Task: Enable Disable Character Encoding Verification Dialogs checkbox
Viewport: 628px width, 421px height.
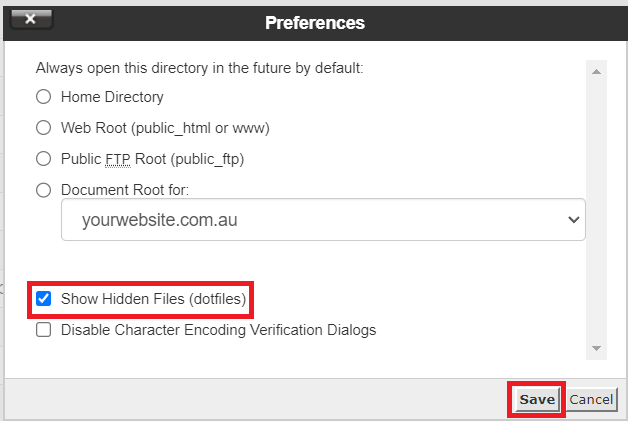Action: (x=44, y=330)
